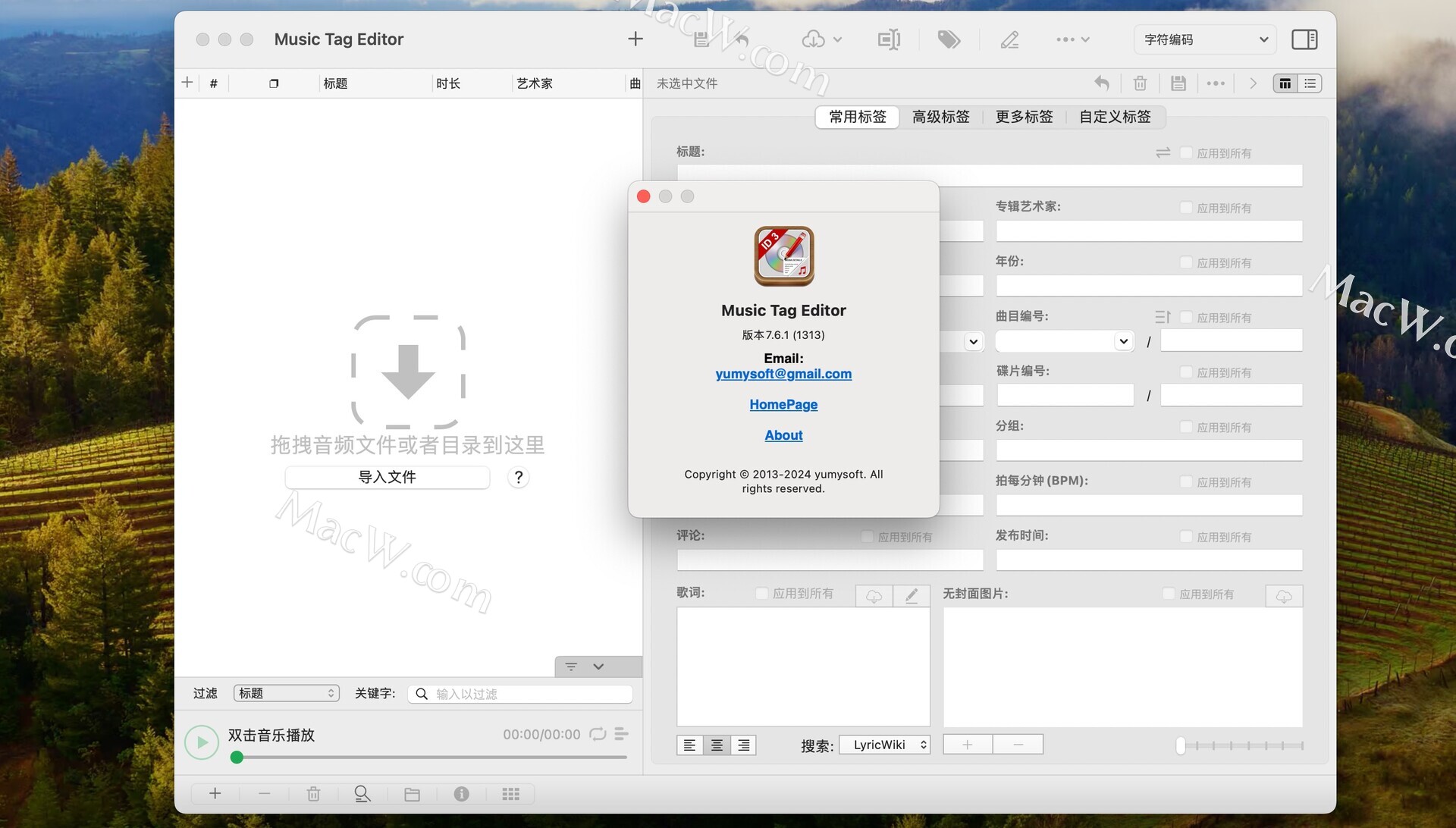
Task: Open the LyricWiki search source dropdown
Action: [x=884, y=745]
